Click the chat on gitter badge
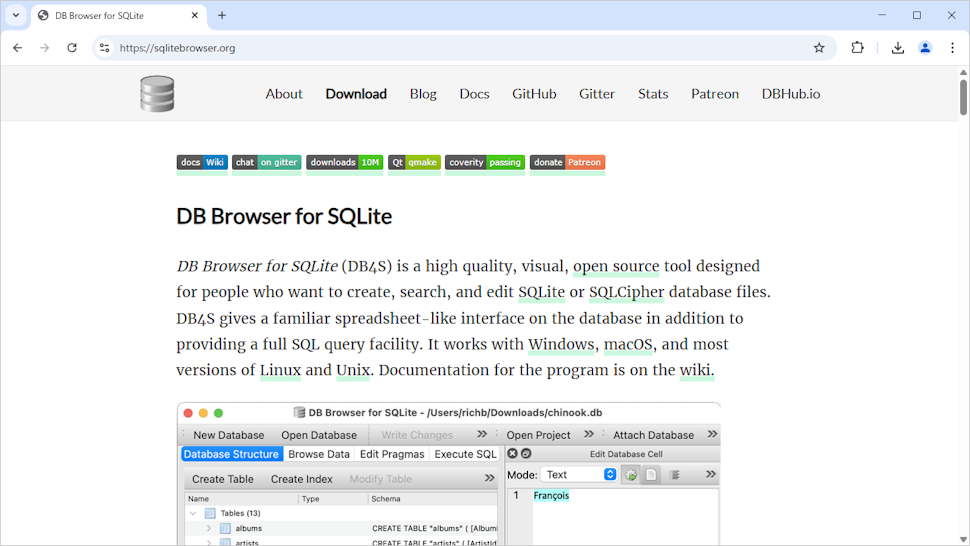The image size is (970, 546). pos(267,163)
